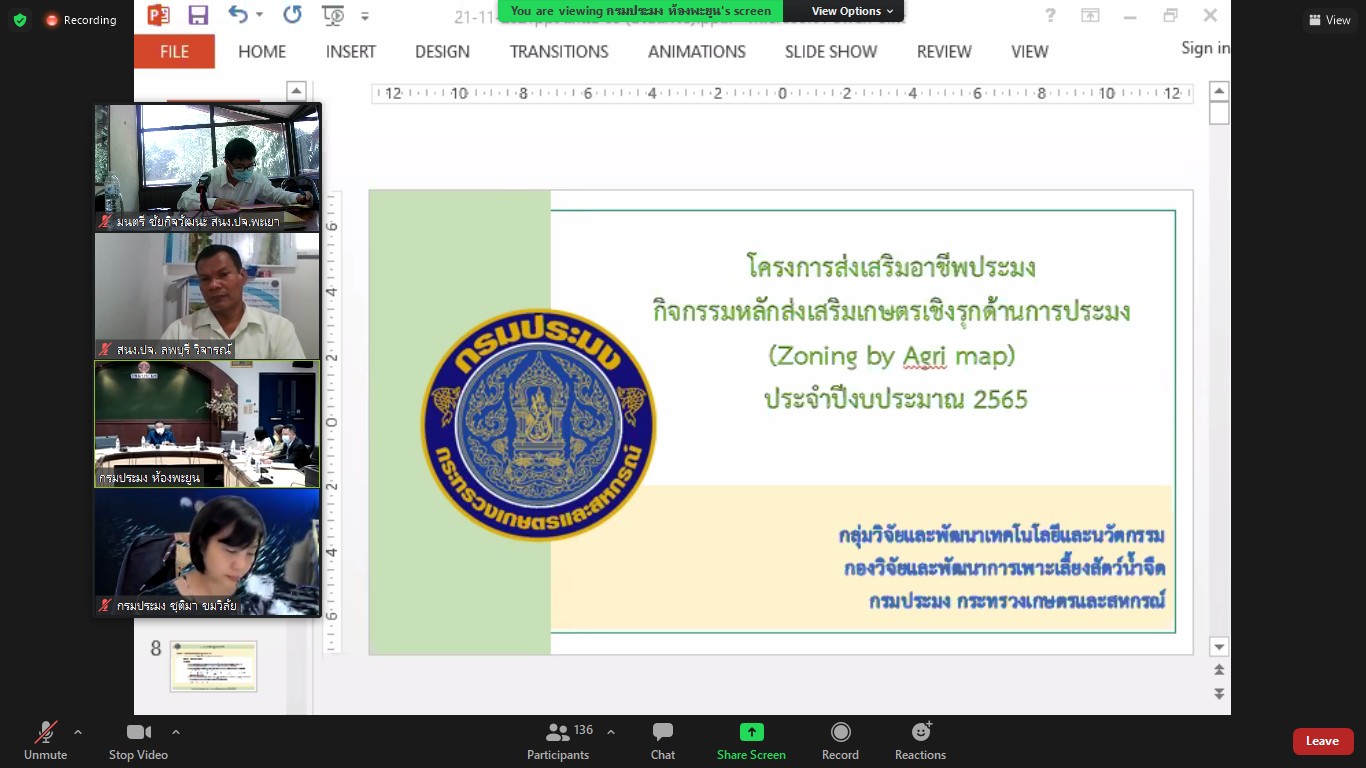Expand the Undo history dropdown arrow
The height and width of the screenshot is (768, 1366).
pyautogui.click(x=260, y=15)
